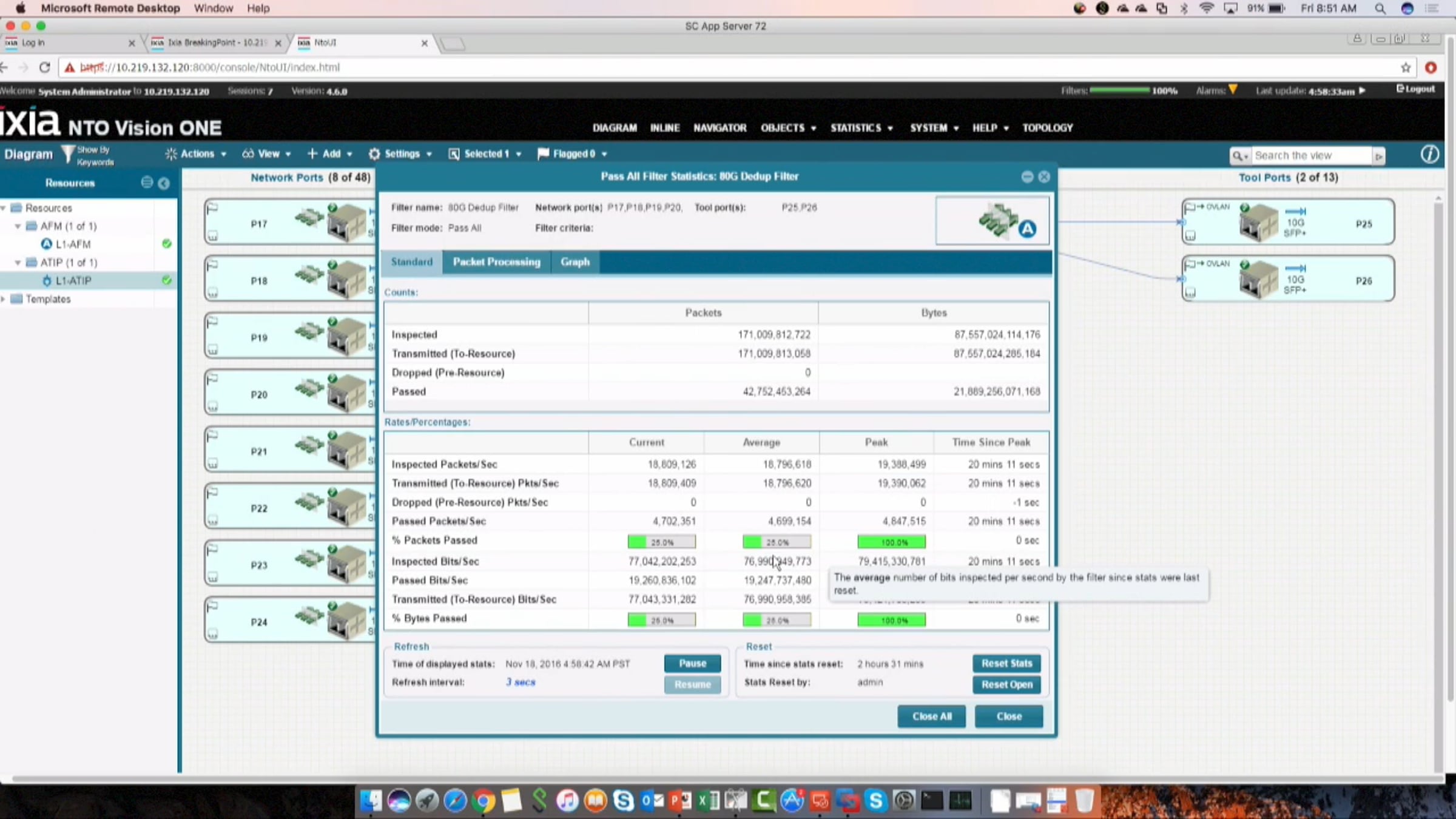Screen dimensions: 1456x819
Task: Switch to the Graph tab
Action: pos(575,262)
